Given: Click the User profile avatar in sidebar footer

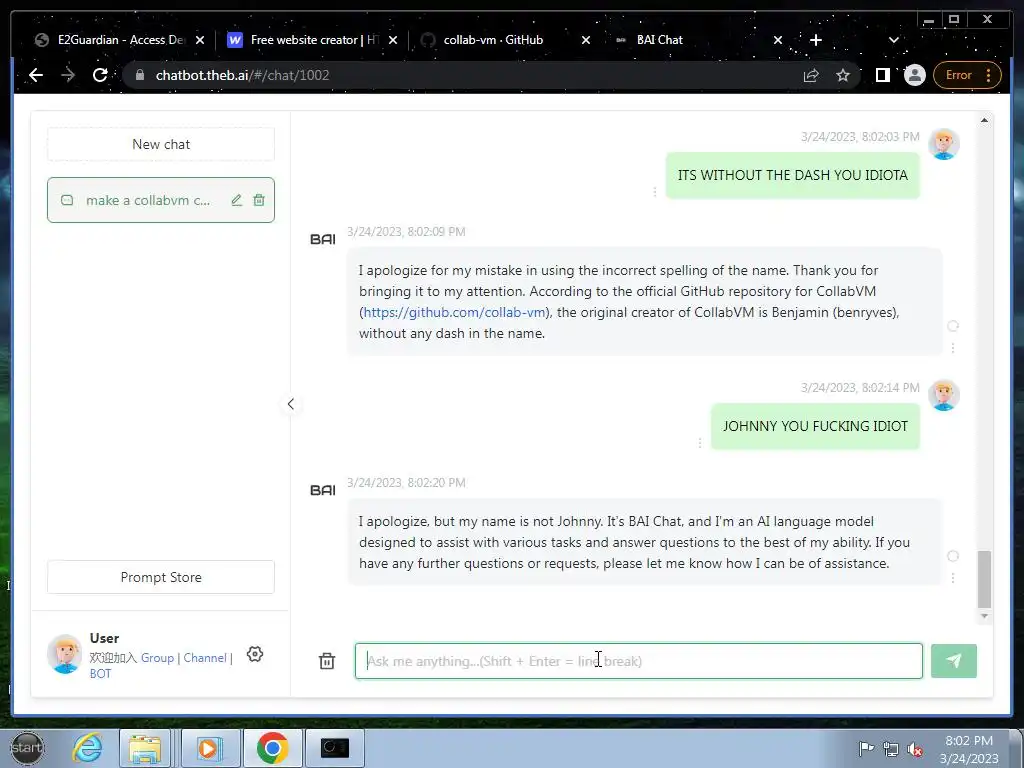Looking at the screenshot, I should [x=65, y=654].
